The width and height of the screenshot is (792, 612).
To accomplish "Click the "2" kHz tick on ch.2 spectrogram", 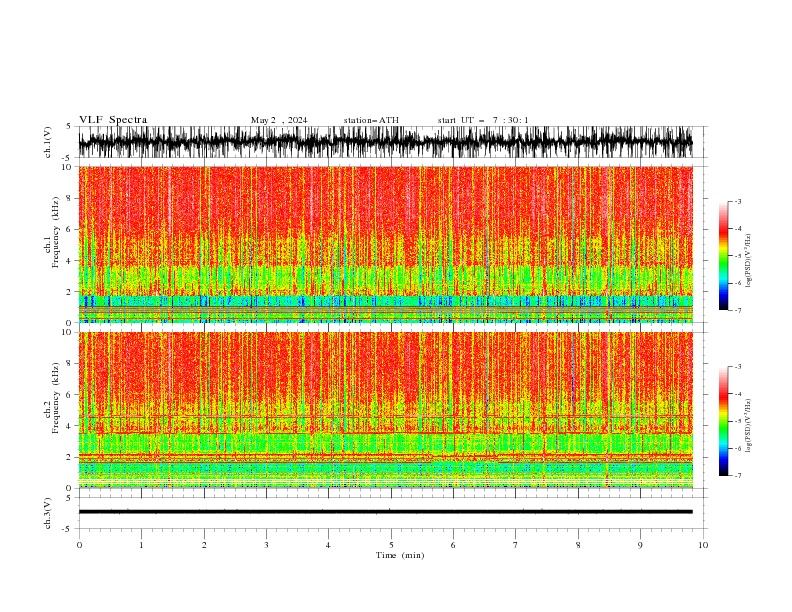I will (x=69, y=457).
